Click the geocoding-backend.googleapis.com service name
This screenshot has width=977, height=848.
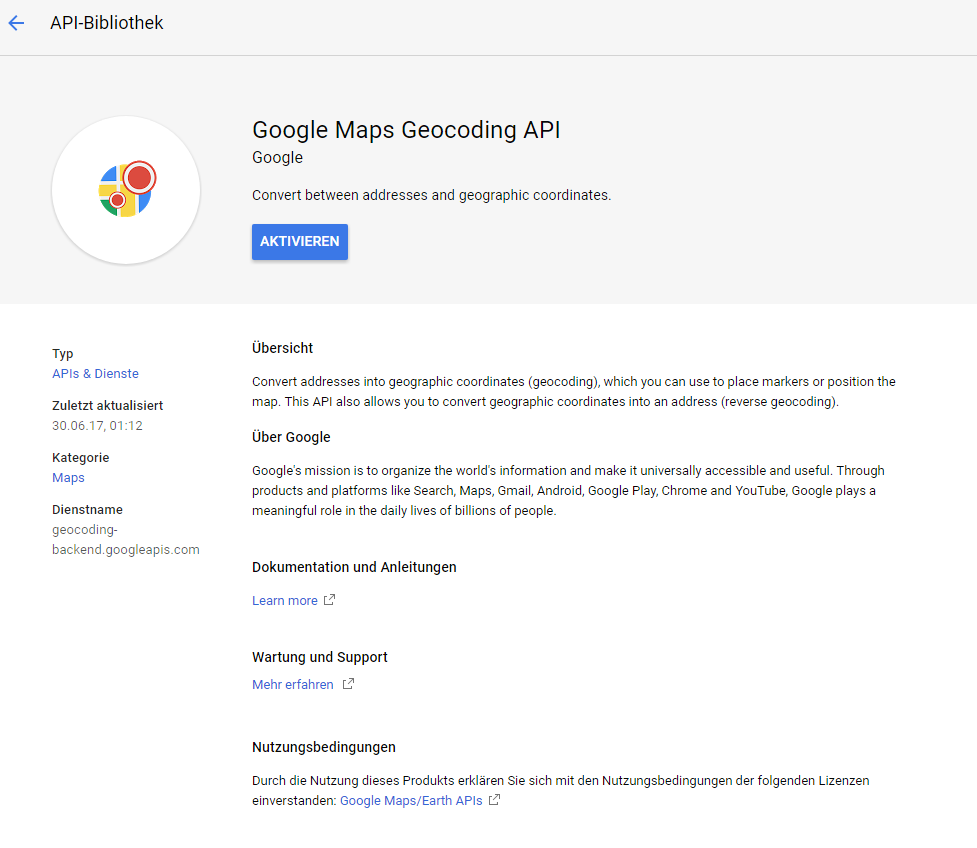tap(126, 540)
